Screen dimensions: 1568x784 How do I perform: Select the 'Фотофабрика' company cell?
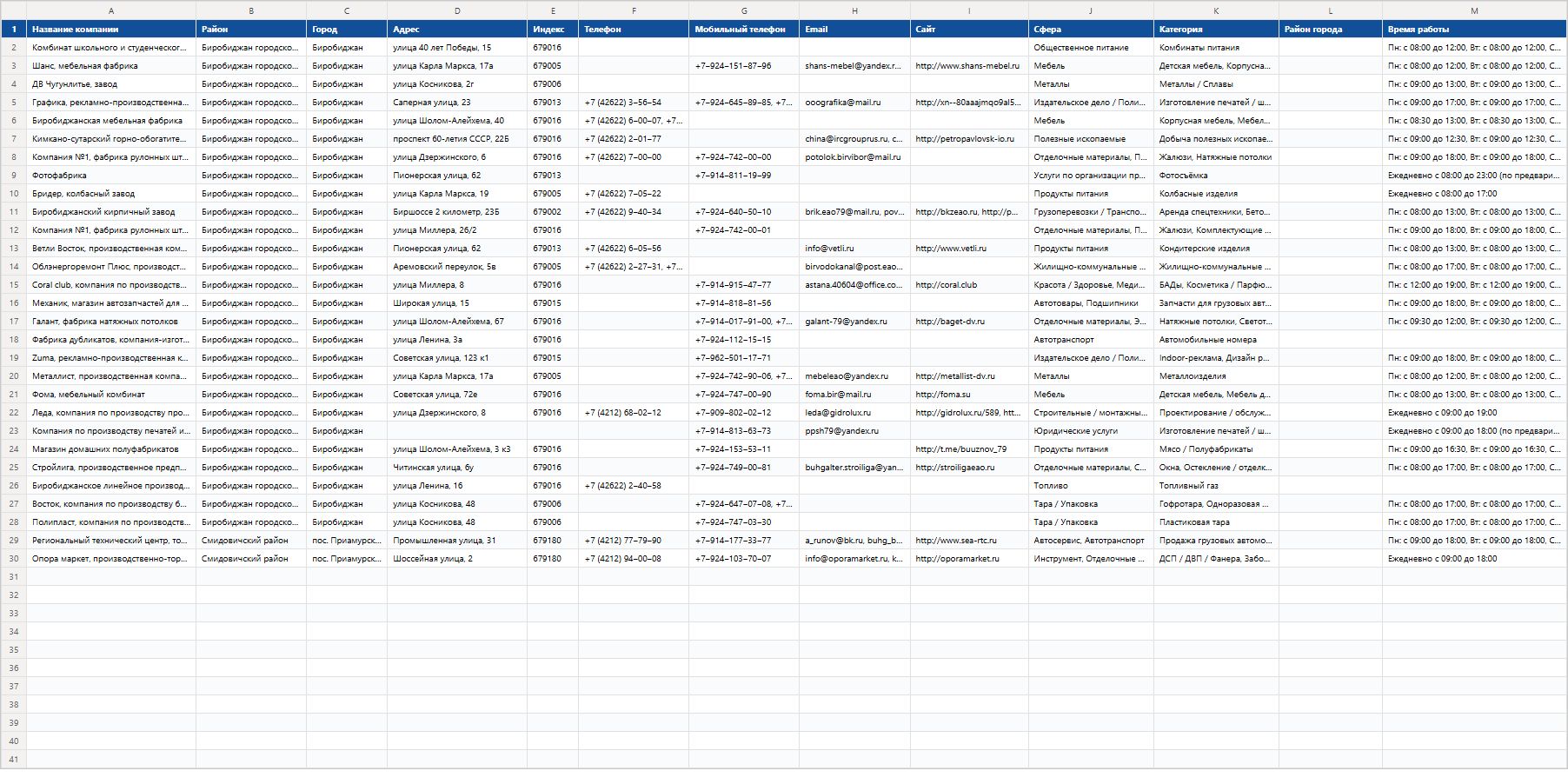(111, 175)
